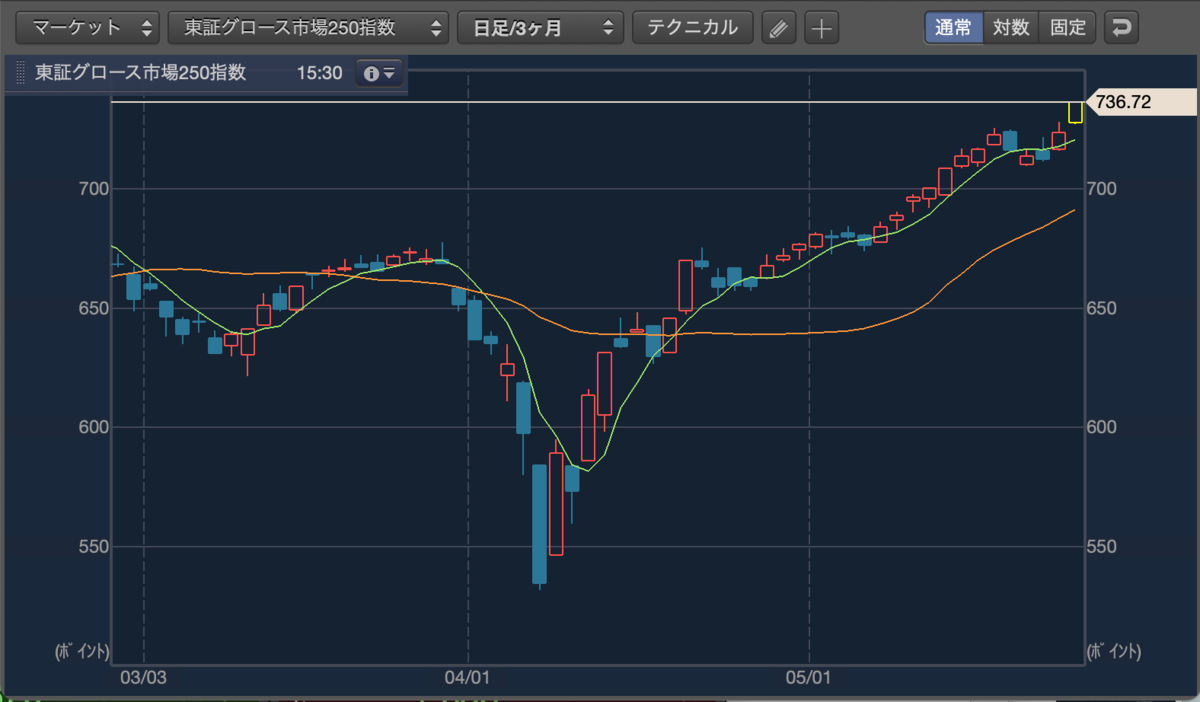The height and width of the screenshot is (702, 1200).
Task: Click the 04/01 date axis label
Action: [x=469, y=678]
